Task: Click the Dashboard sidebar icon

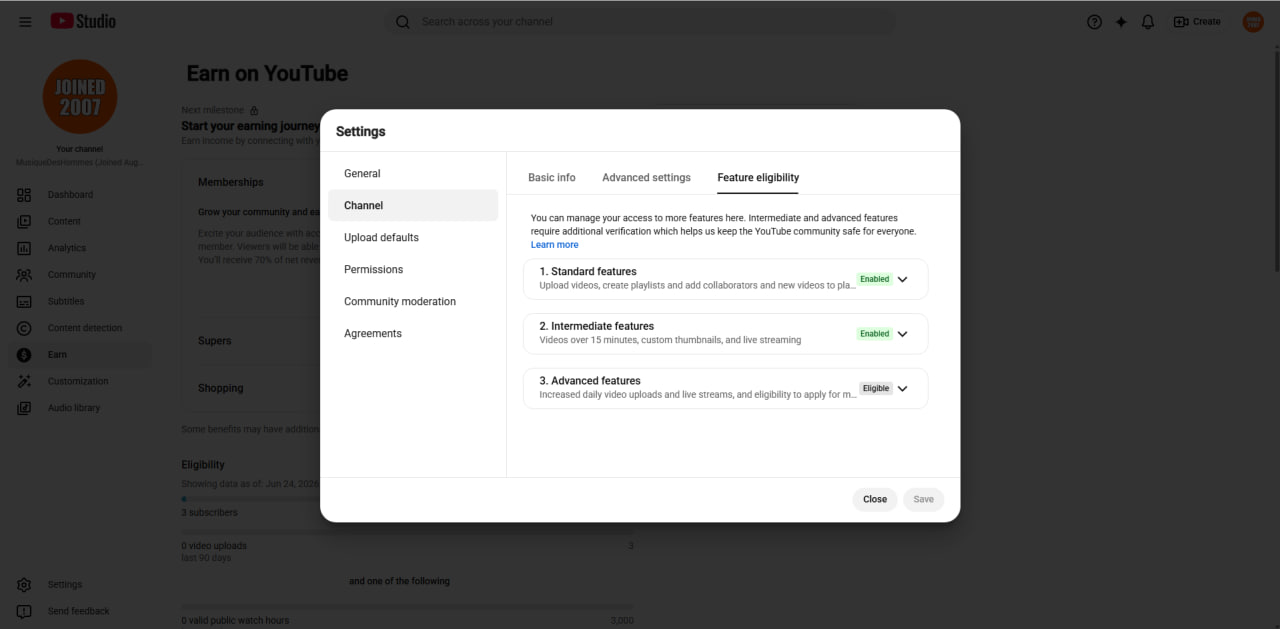Action: click(x=24, y=195)
